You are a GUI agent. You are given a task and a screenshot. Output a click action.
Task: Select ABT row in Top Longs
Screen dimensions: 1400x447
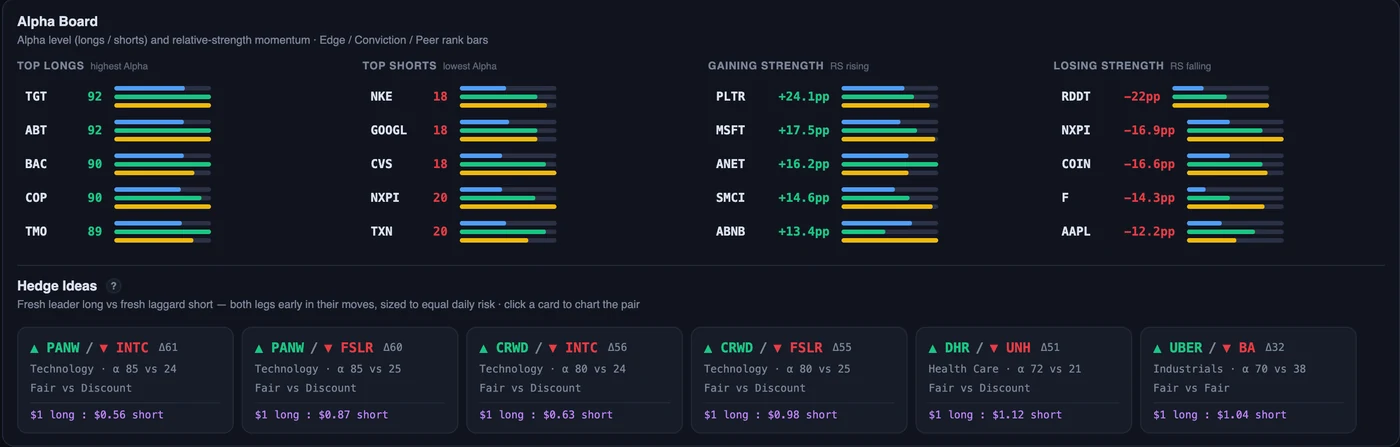tap(118, 130)
